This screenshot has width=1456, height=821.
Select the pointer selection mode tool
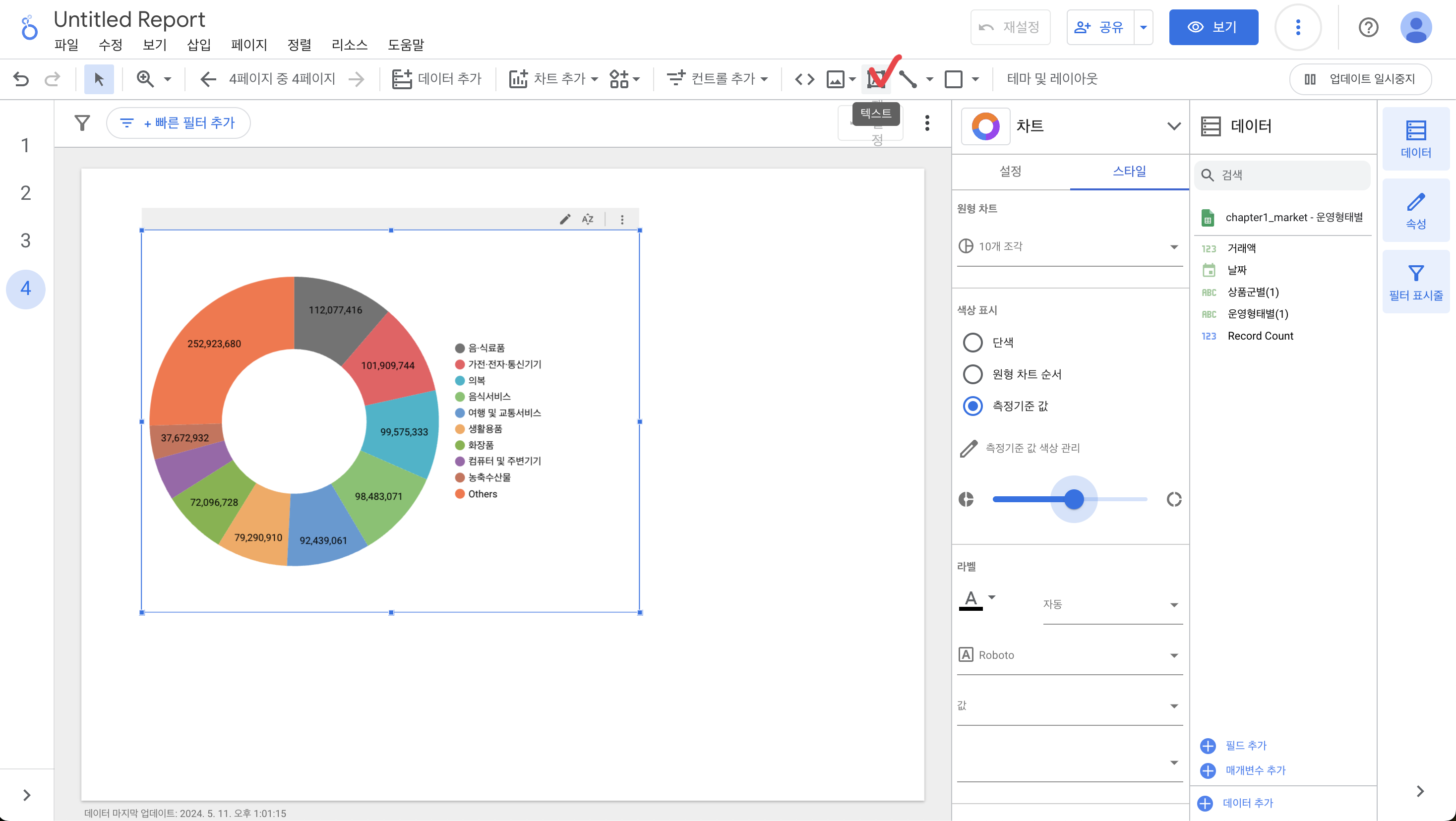point(99,79)
